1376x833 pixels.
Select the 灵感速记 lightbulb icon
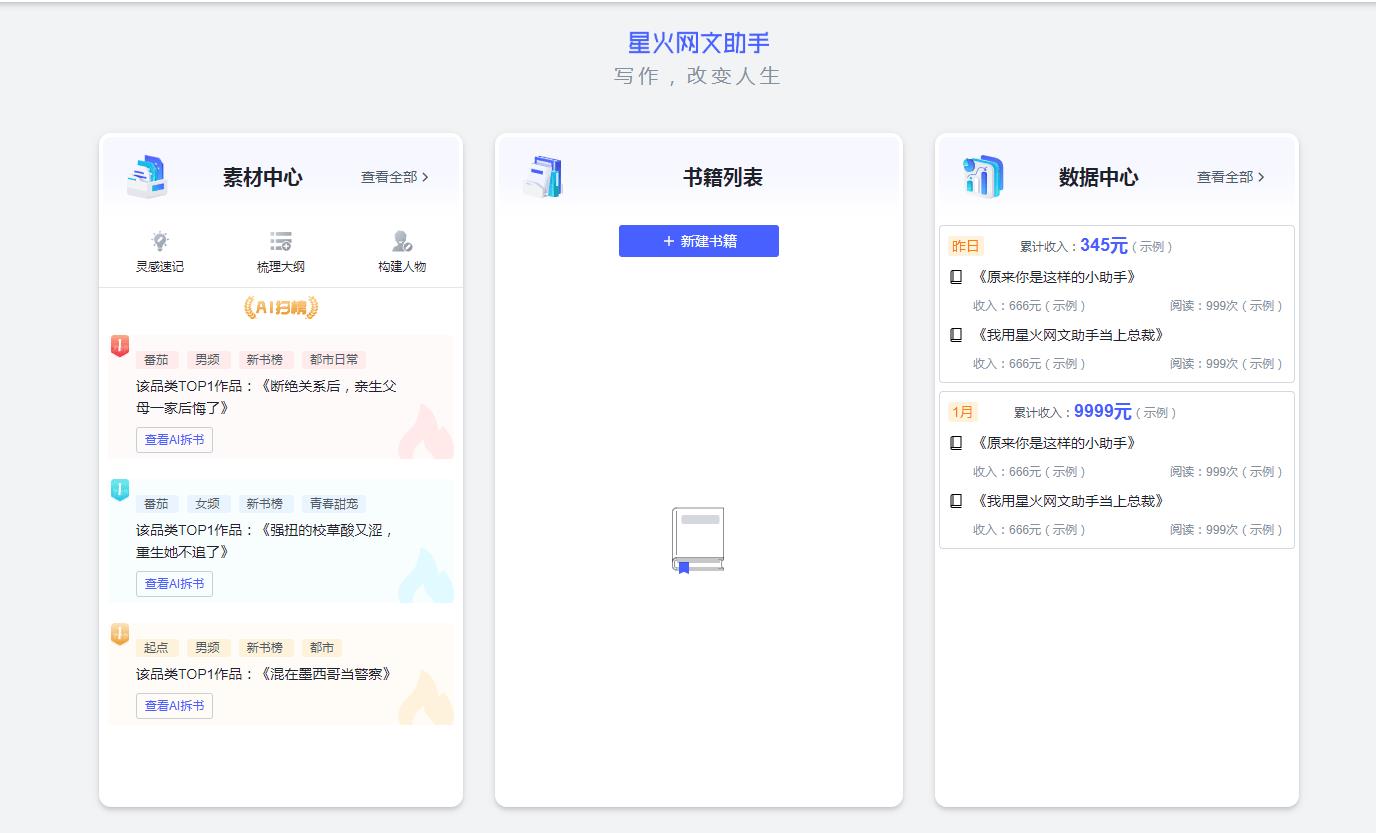pos(159,239)
